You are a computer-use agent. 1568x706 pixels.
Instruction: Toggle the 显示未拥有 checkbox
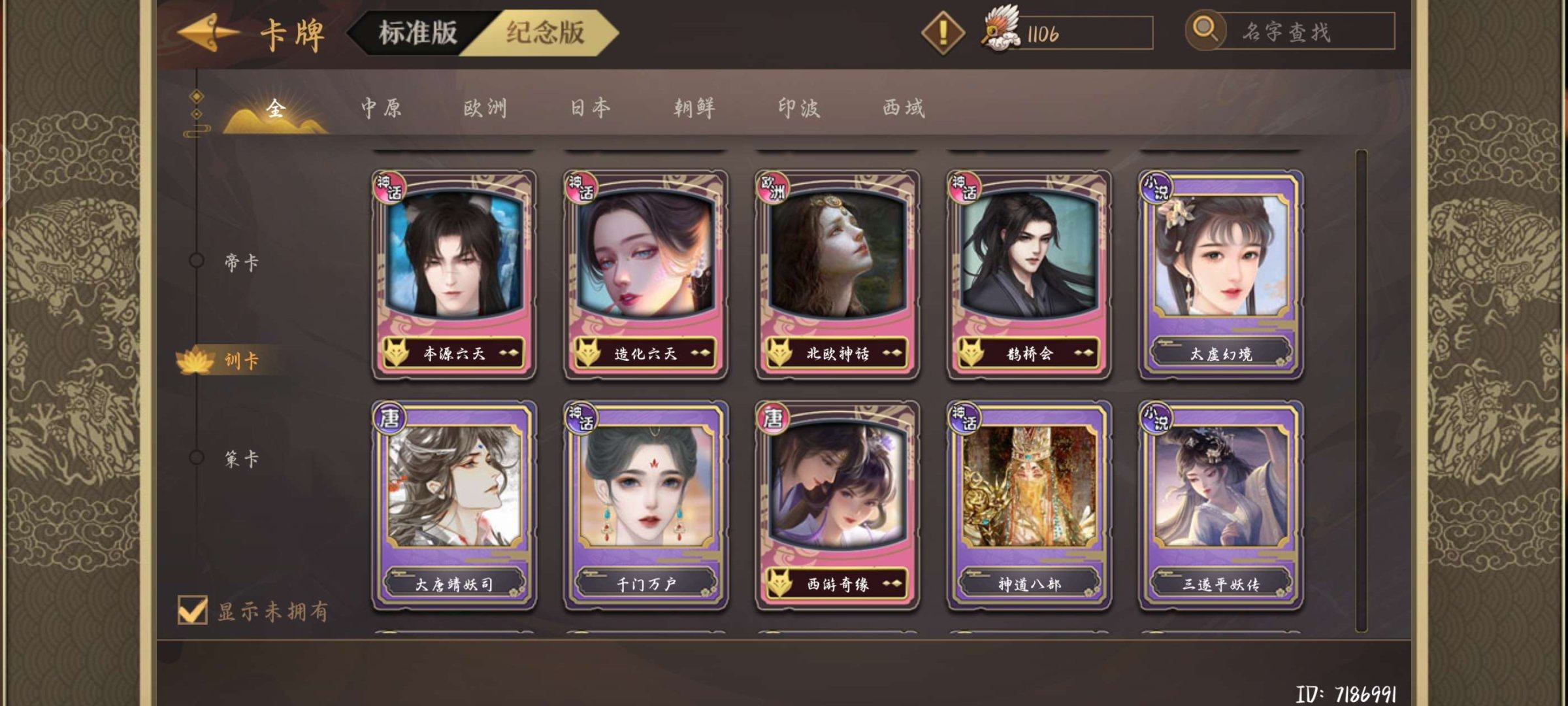193,611
